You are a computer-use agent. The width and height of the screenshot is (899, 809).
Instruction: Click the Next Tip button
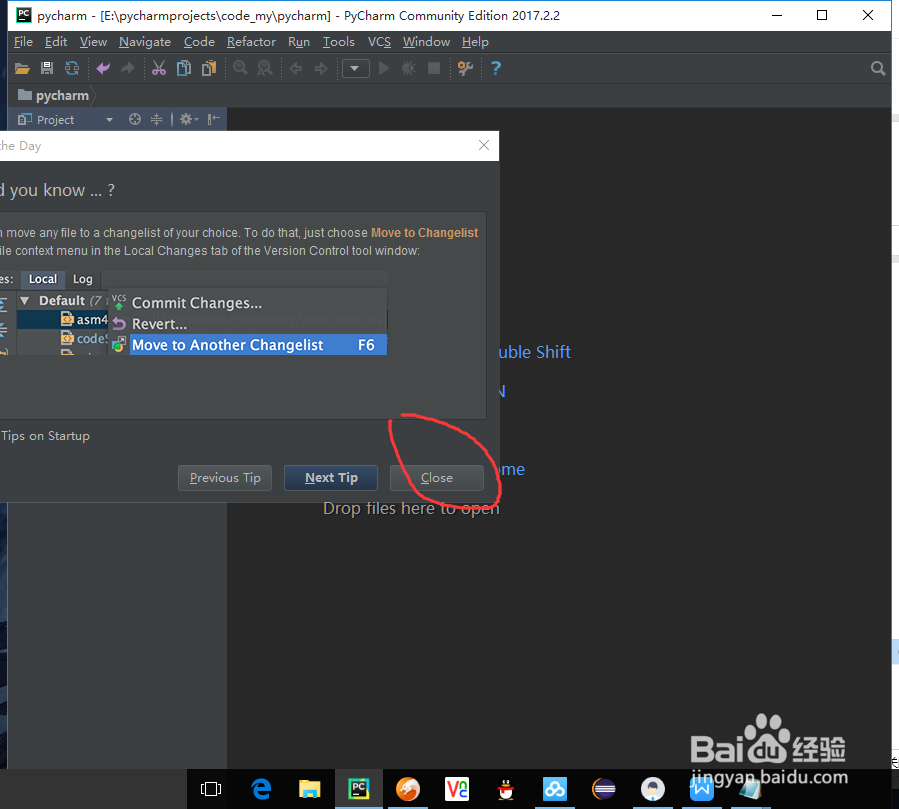pos(331,478)
